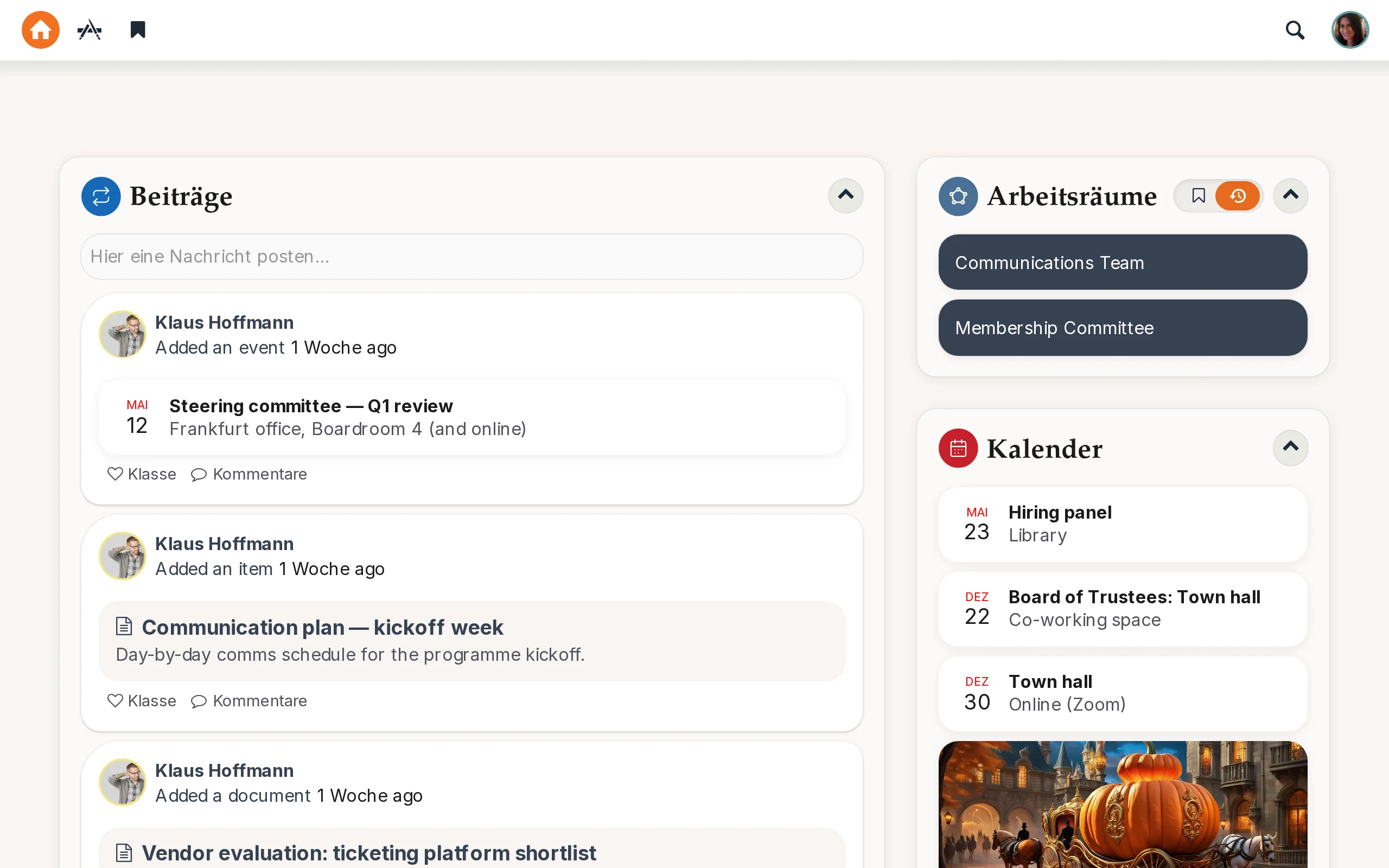This screenshot has width=1389, height=868.
Task: Like the Communication plan post
Action: point(142,701)
